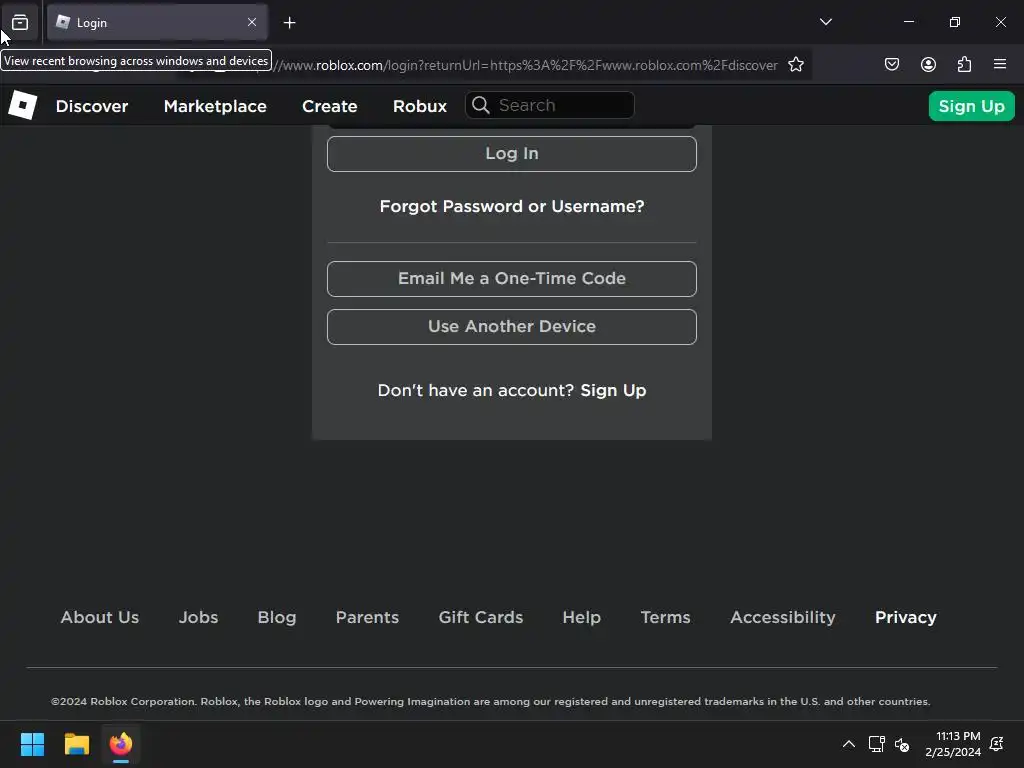The width and height of the screenshot is (1024, 768).
Task: Open network status tray icon
Action: pyautogui.click(x=876, y=744)
